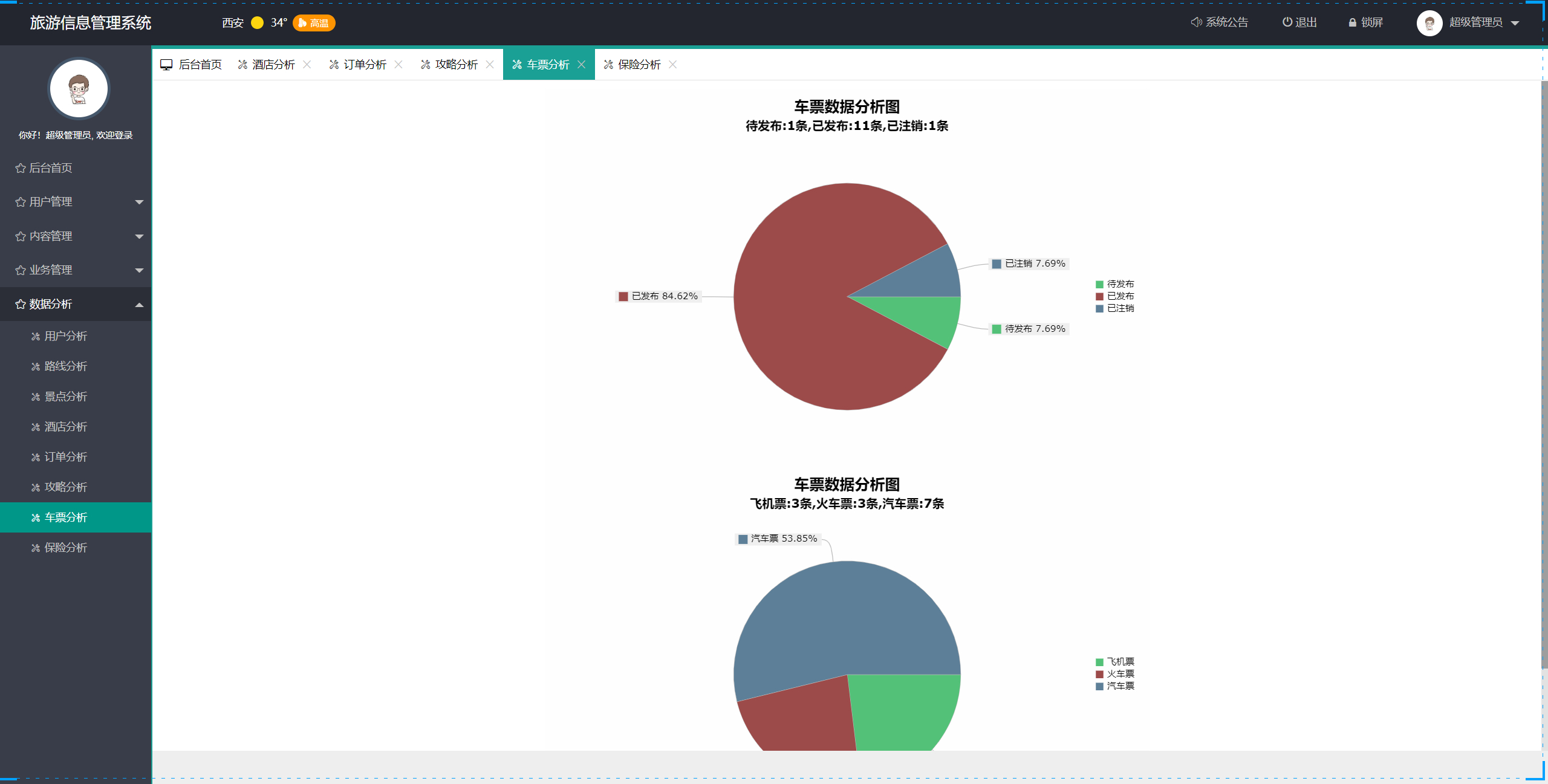Screen dimensions: 1548x784
Task: Click the 锁屏 lock icon
Action: tap(1353, 23)
